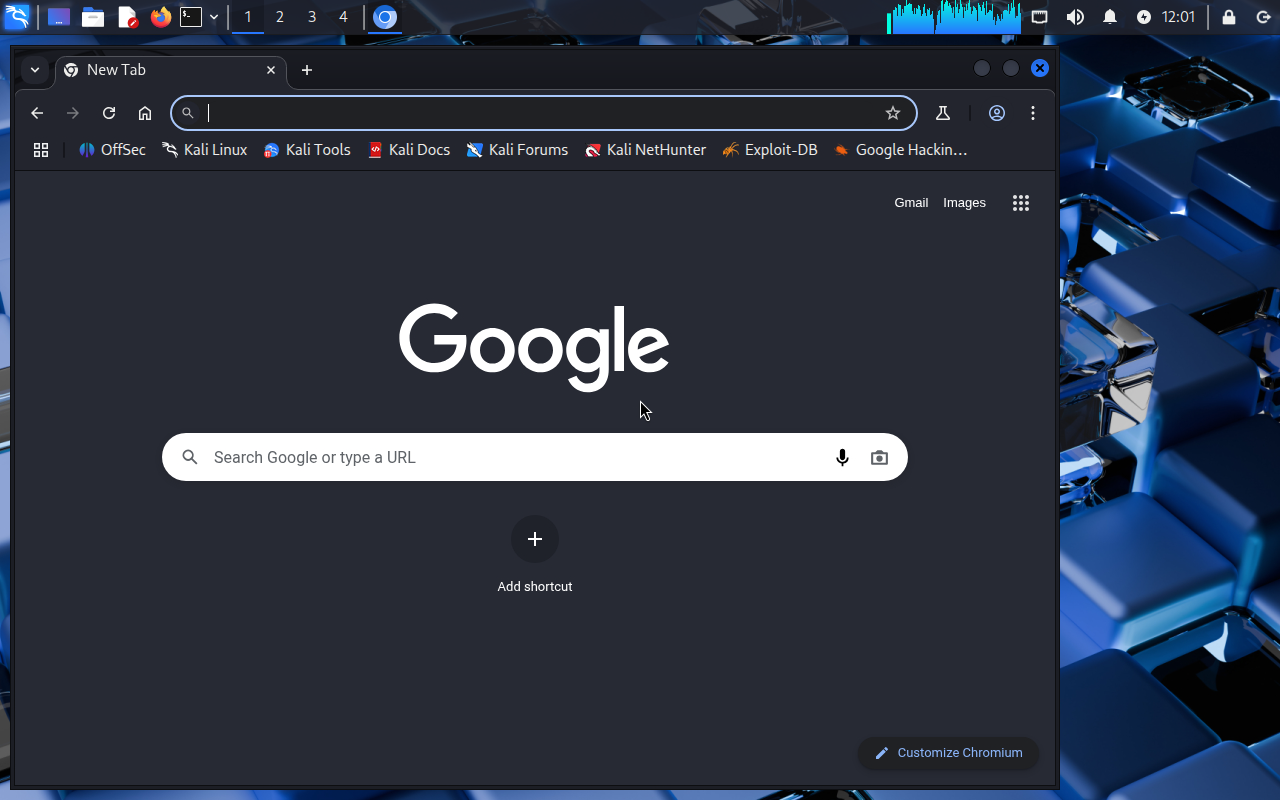Open the Gmail link

tap(911, 203)
